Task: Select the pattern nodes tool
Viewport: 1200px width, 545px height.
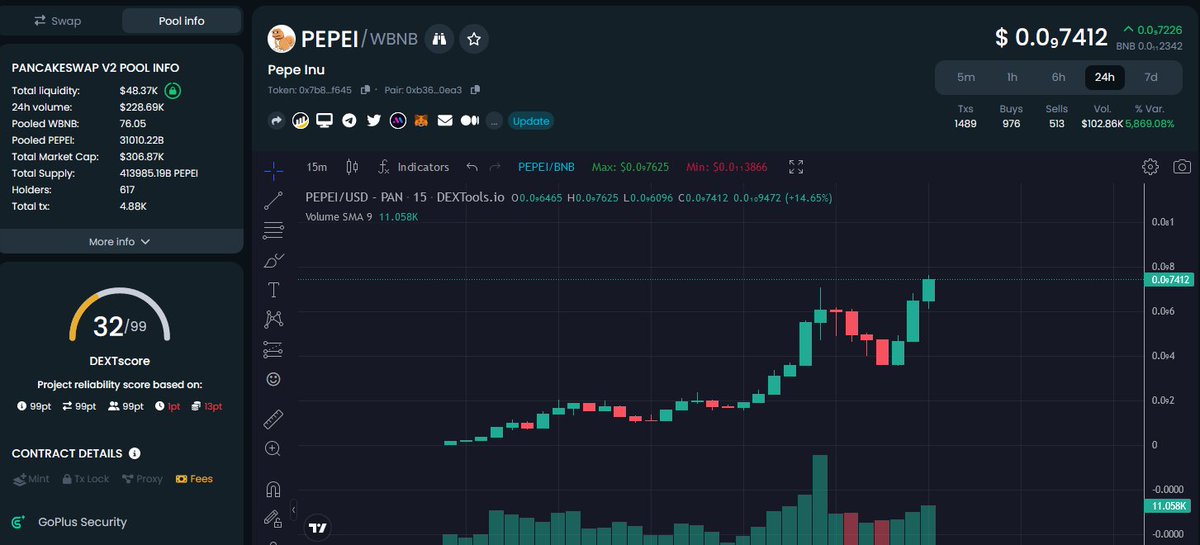Action: 273,320
